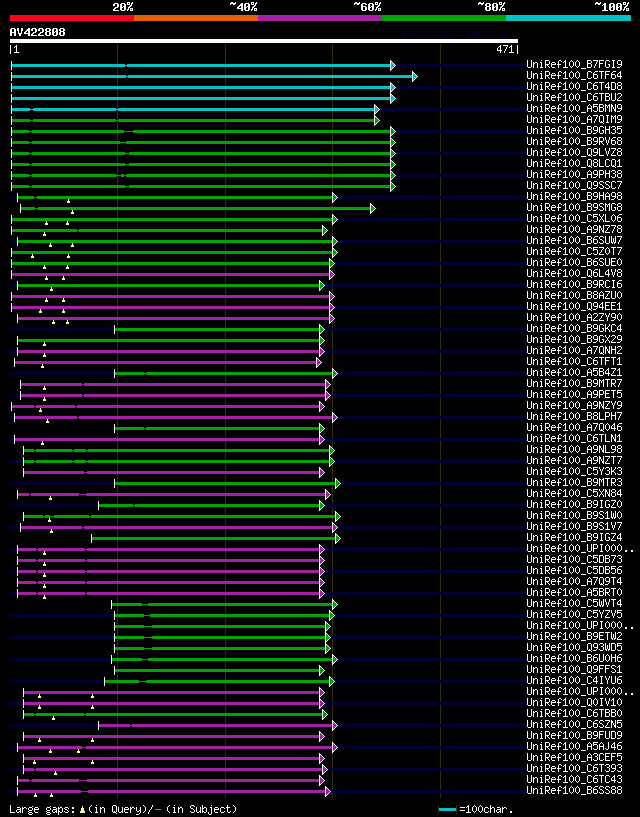Screen dimensions: 640x817
Task: Open hit UniRef100_C6TBU2
Action: click(574, 97)
